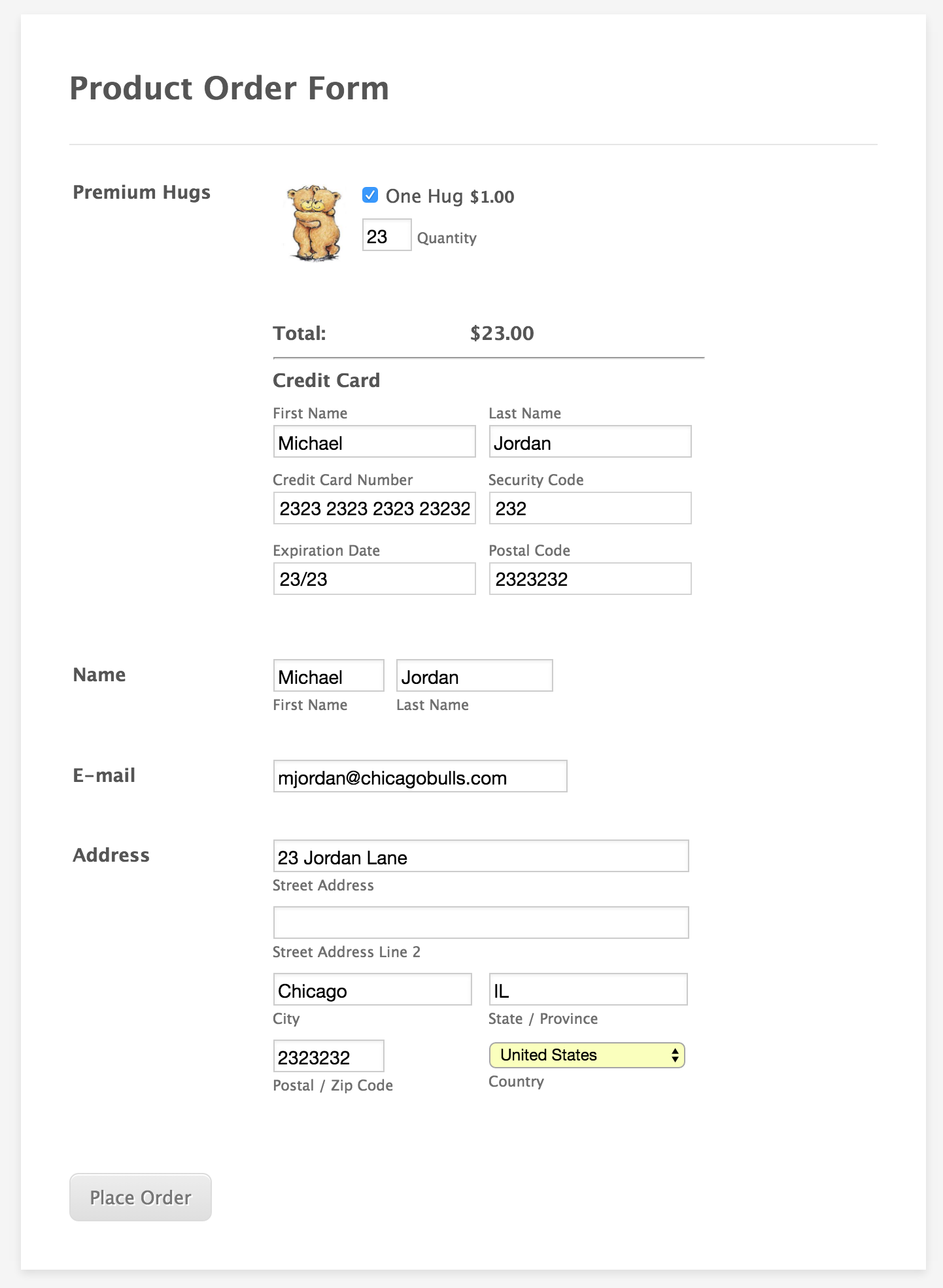Focus the Name section First Name field

click(x=328, y=676)
